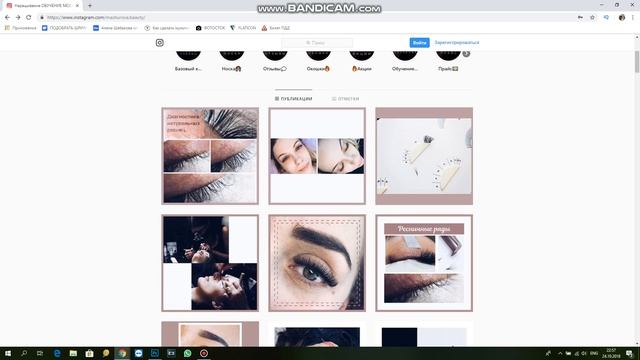
Task: Launch Microsoft Edge from the taskbar
Action: [57, 353]
